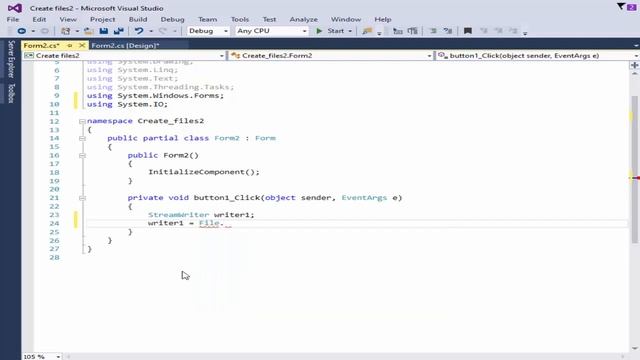Screen dimensions: 640x360
Task: Collapse the class Form2 block
Action: pyautogui.click(x=82, y=138)
